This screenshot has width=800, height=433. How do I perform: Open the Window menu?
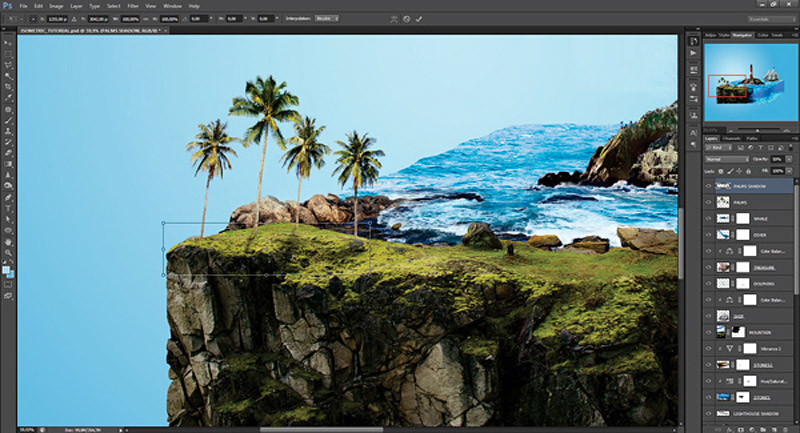coord(172,6)
